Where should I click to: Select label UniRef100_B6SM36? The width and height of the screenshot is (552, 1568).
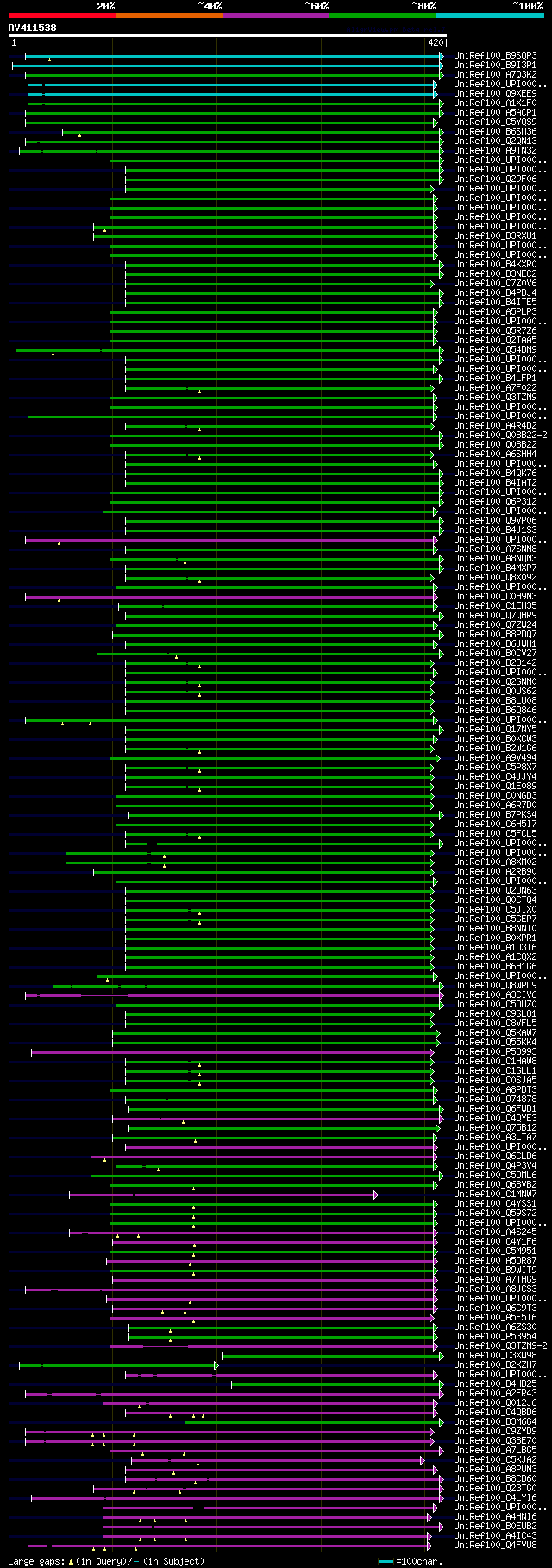(x=495, y=131)
